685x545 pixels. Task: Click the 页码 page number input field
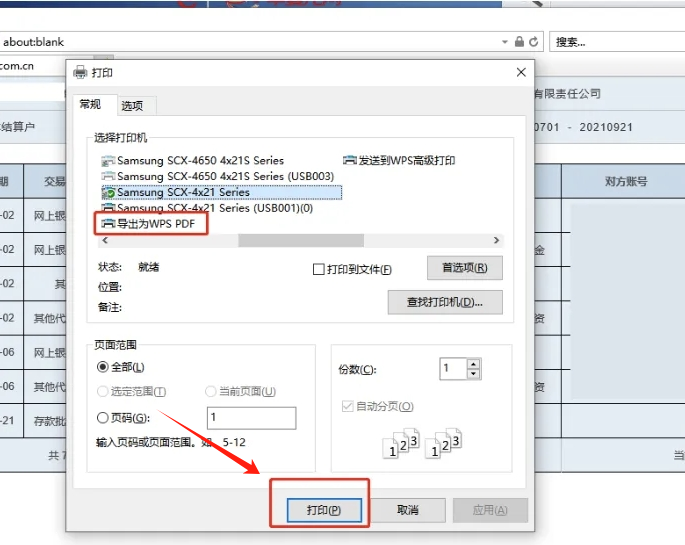coord(251,418)
